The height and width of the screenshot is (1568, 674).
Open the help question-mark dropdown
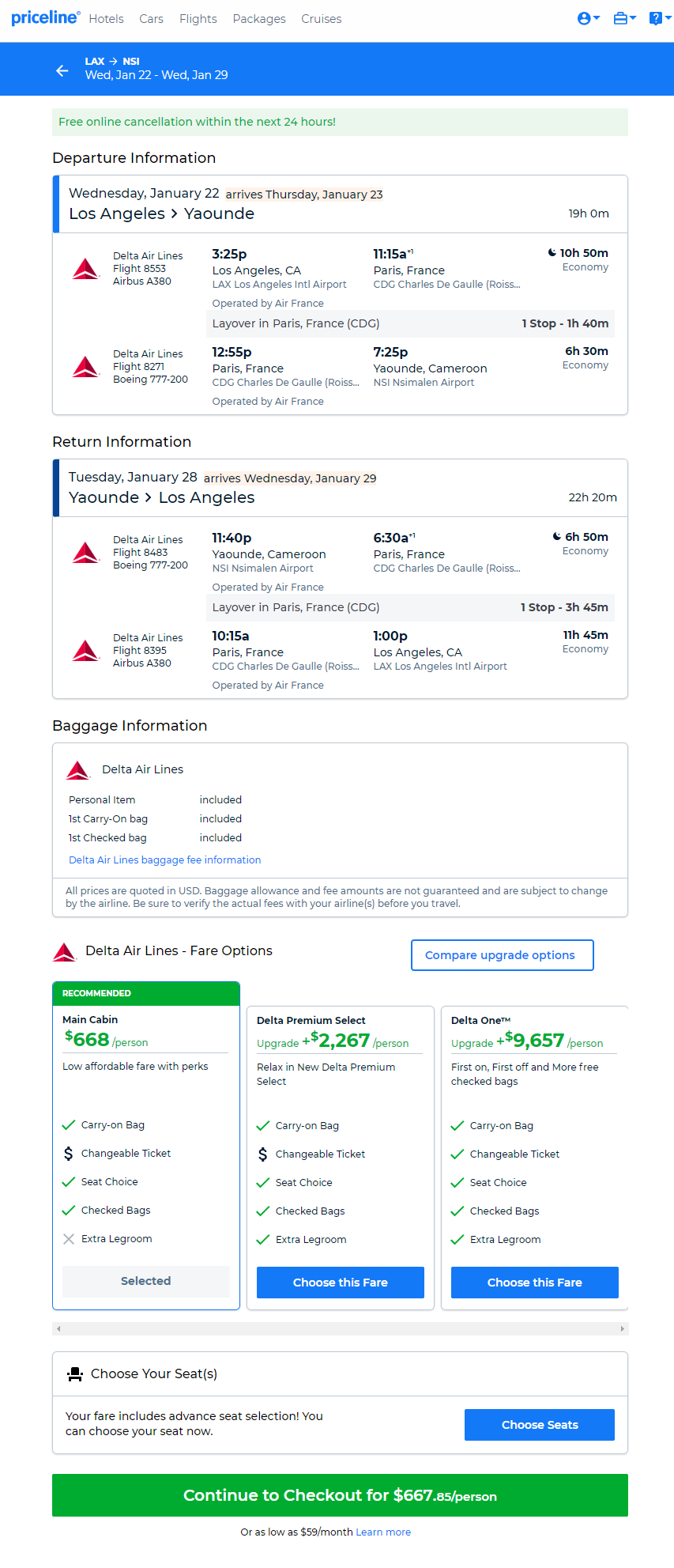click(x=660, y=18)
